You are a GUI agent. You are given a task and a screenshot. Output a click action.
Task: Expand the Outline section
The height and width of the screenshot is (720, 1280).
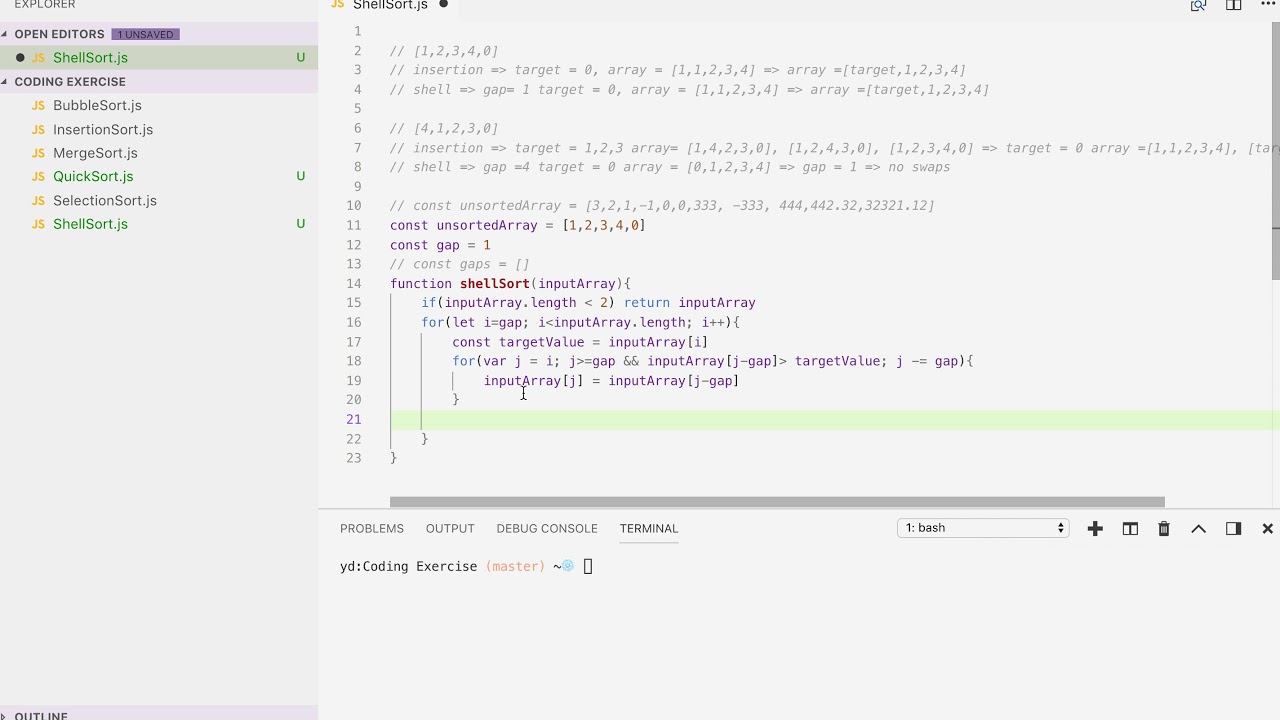[5, 715]
